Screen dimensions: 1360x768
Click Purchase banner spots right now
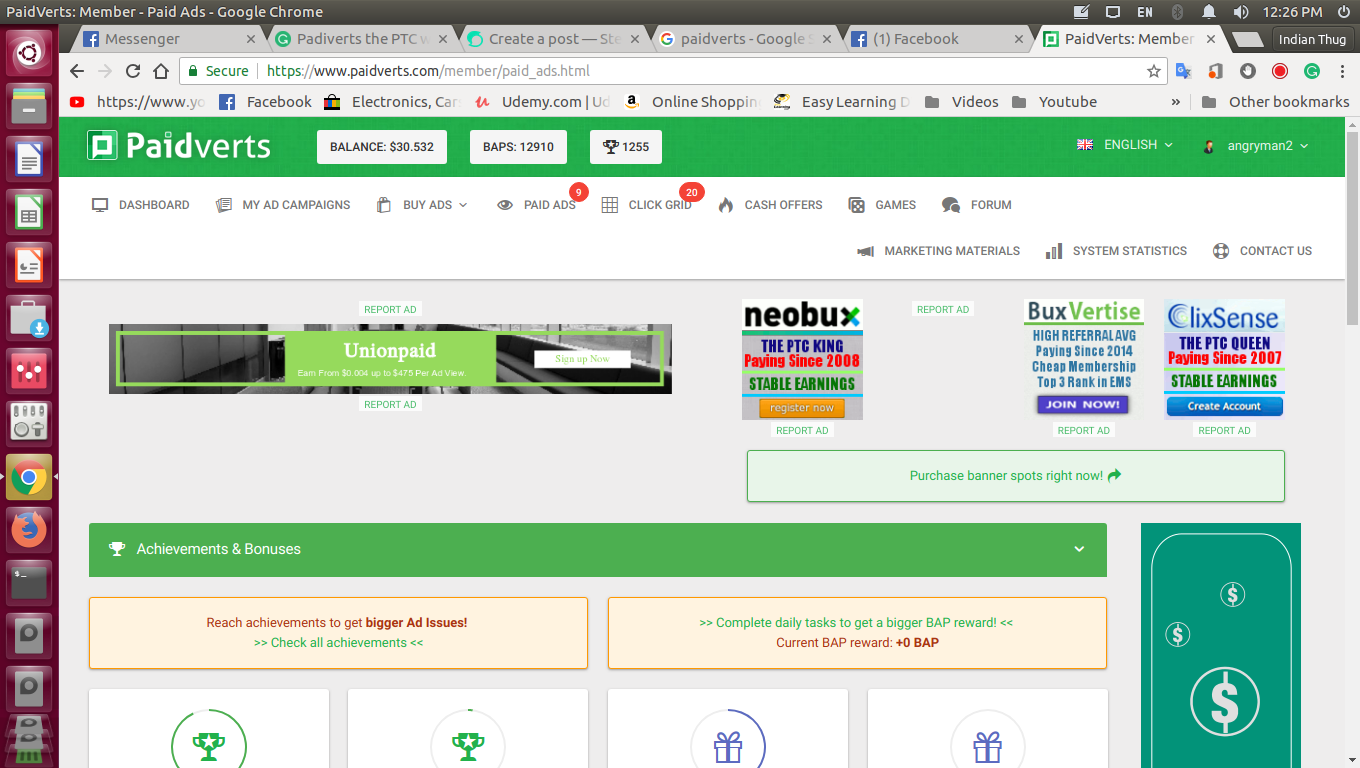[x=1016, y=476]
